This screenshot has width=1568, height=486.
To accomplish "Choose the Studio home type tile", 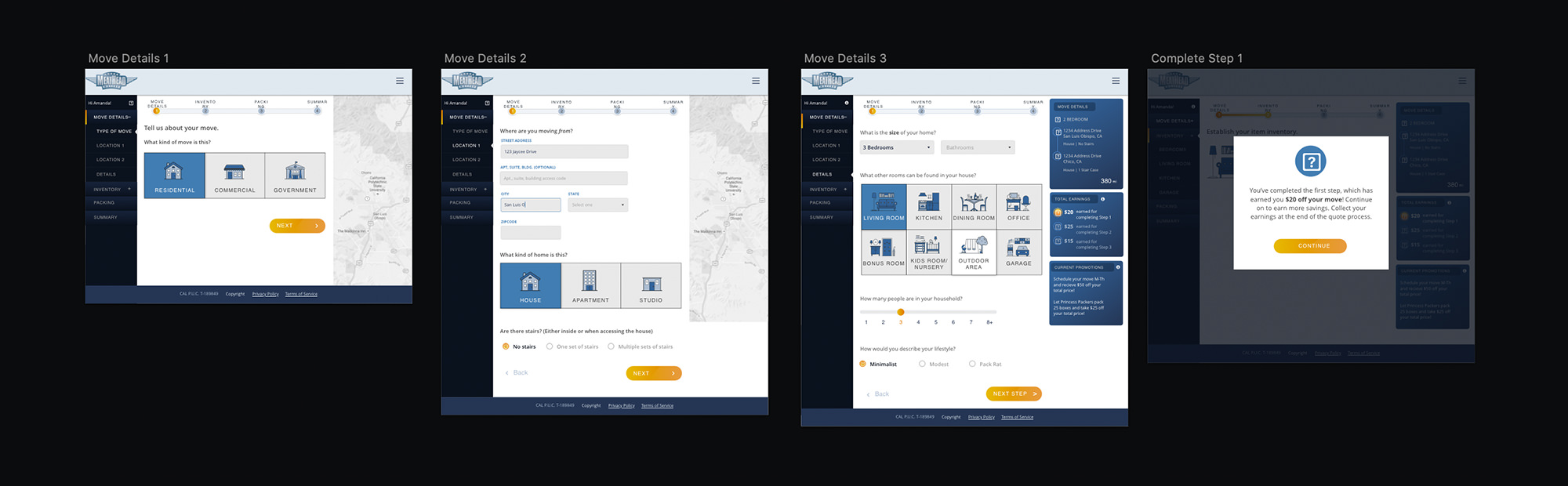I will pos(651,285).
